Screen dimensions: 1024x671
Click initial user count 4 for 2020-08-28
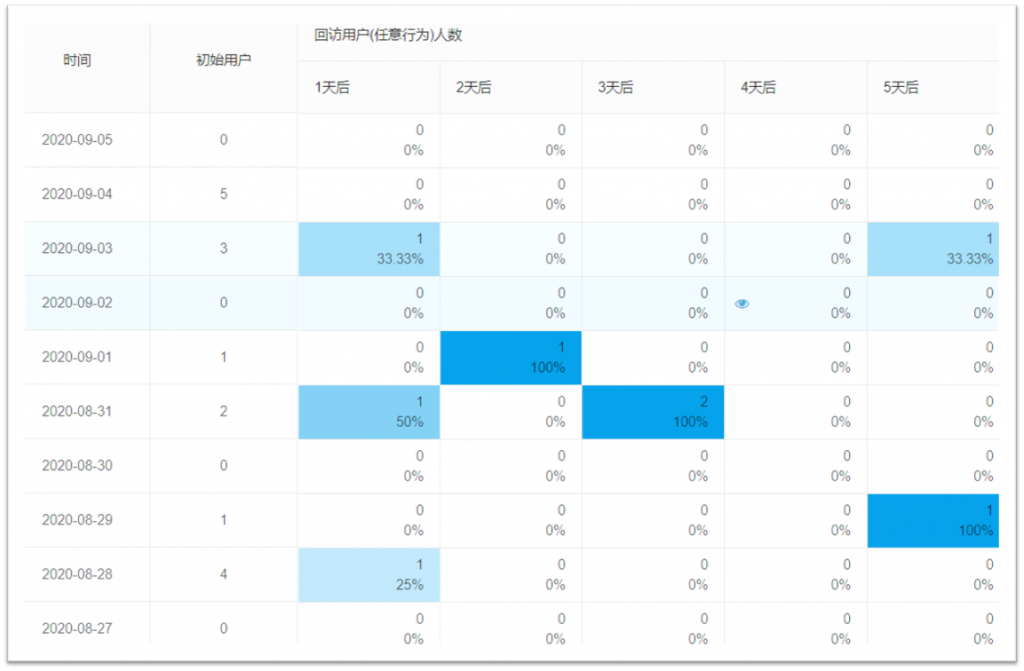click(x=223, y=574)
